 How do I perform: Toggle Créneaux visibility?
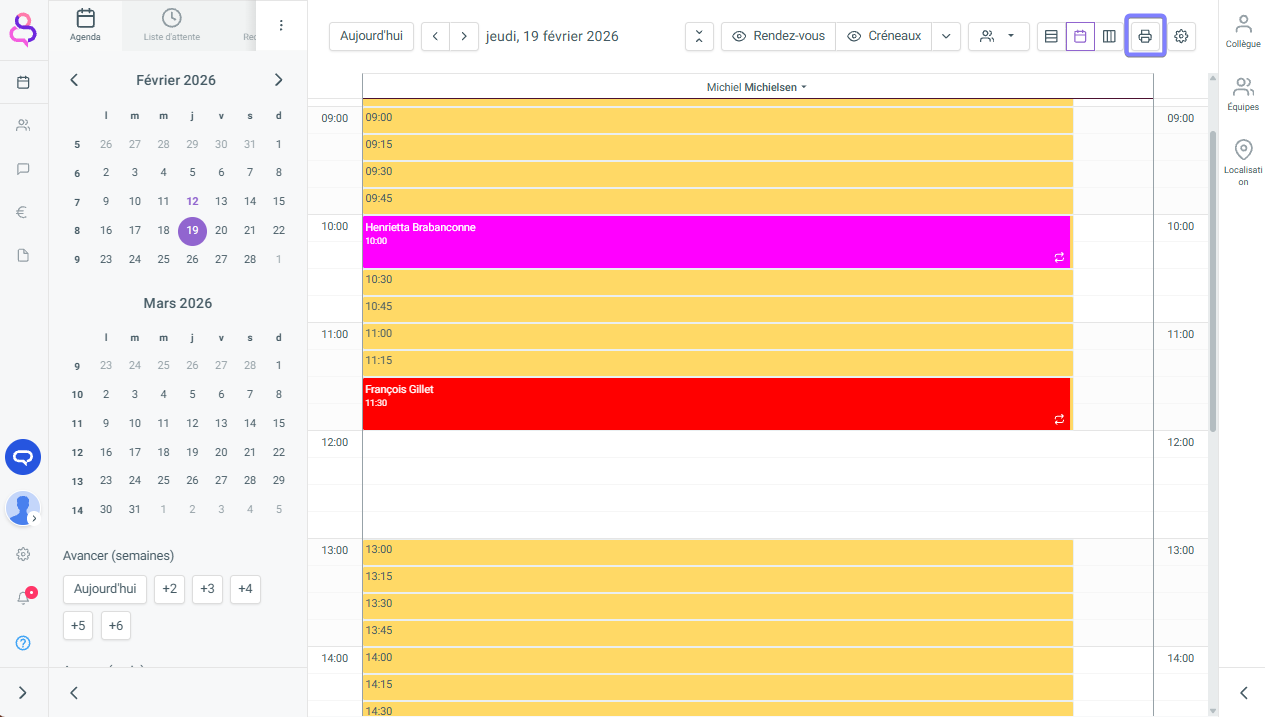pos(883,37)
